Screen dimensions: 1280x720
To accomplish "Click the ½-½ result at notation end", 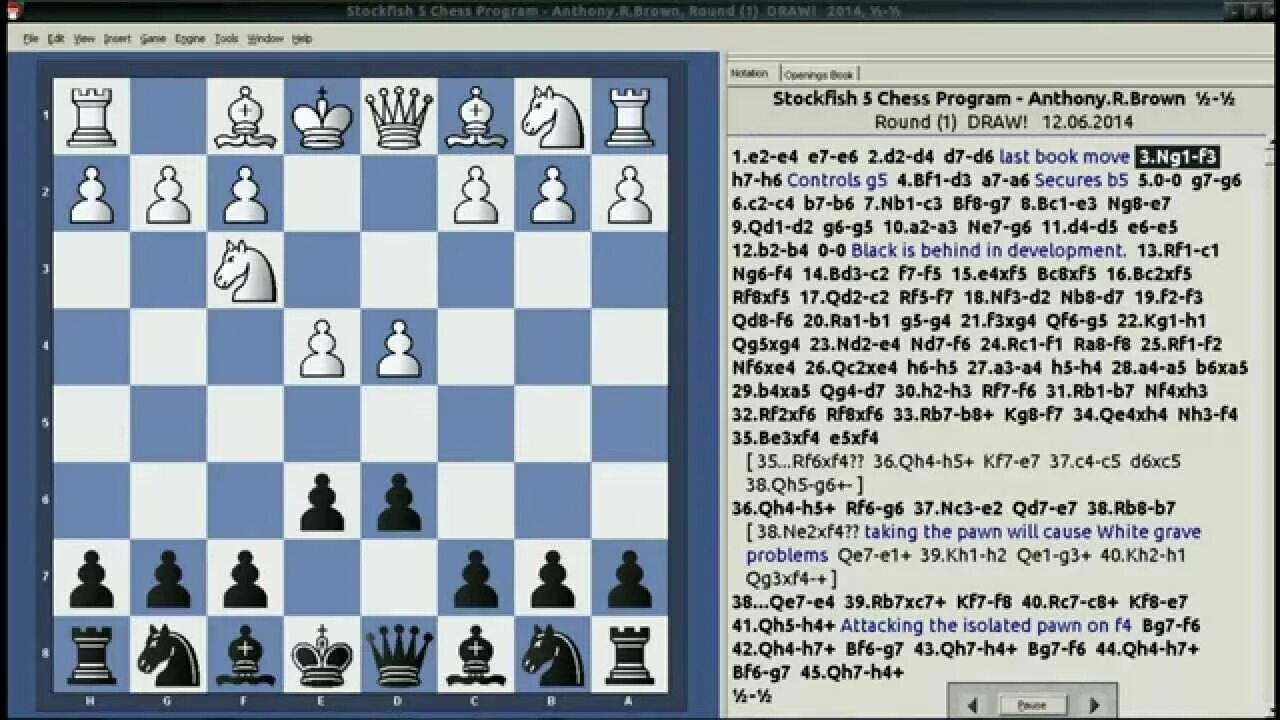I will [752, 695].
